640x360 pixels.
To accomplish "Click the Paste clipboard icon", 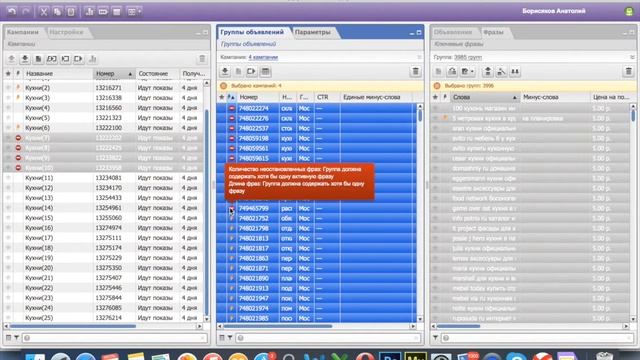I will (x=71, y=11).
